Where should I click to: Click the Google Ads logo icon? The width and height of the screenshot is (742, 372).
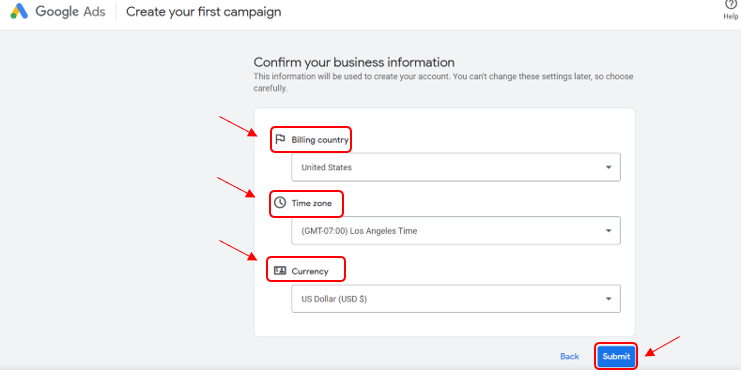pos(19,11)
